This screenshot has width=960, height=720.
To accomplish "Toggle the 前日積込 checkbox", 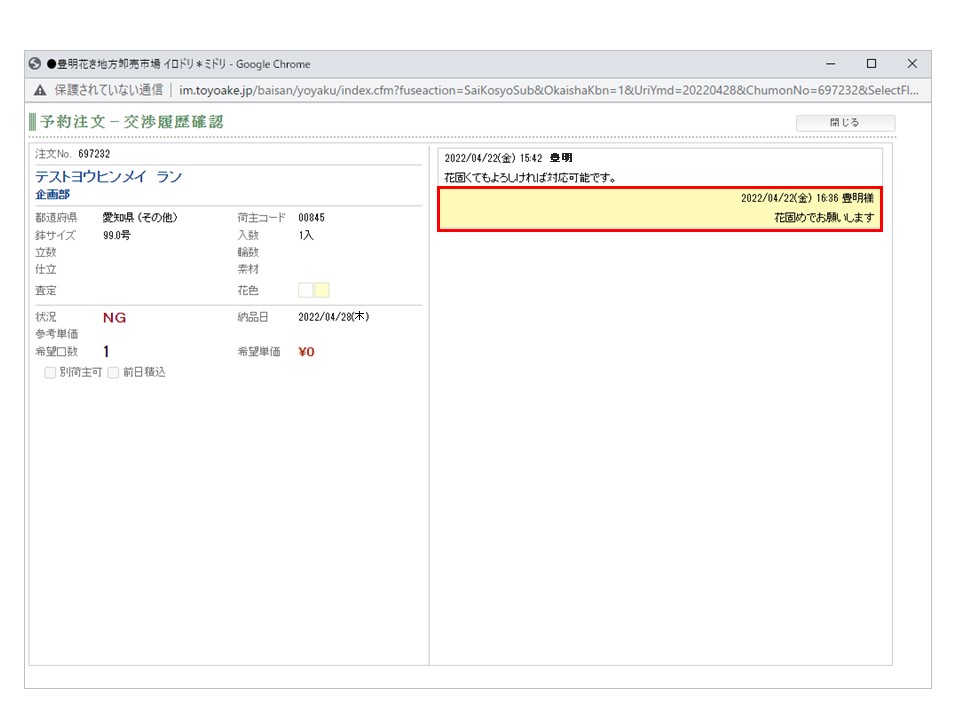I will click(113, 372).
